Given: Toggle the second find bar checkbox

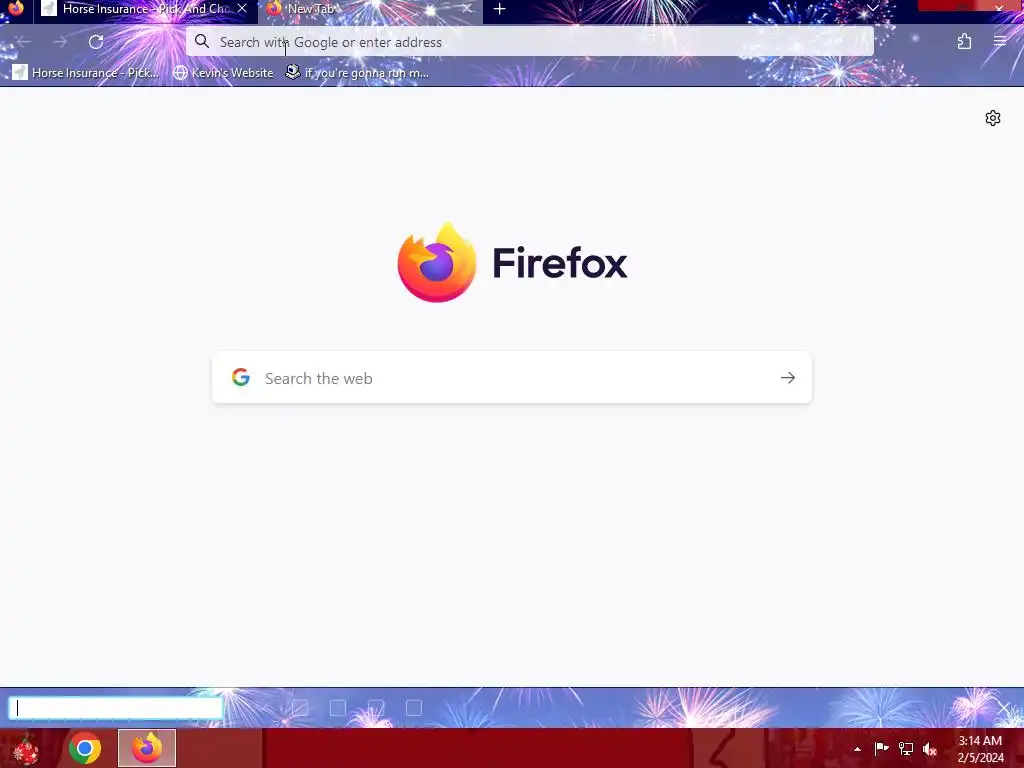Looking at the screenshot, I should pyautogui.click(x=338, y=708).
